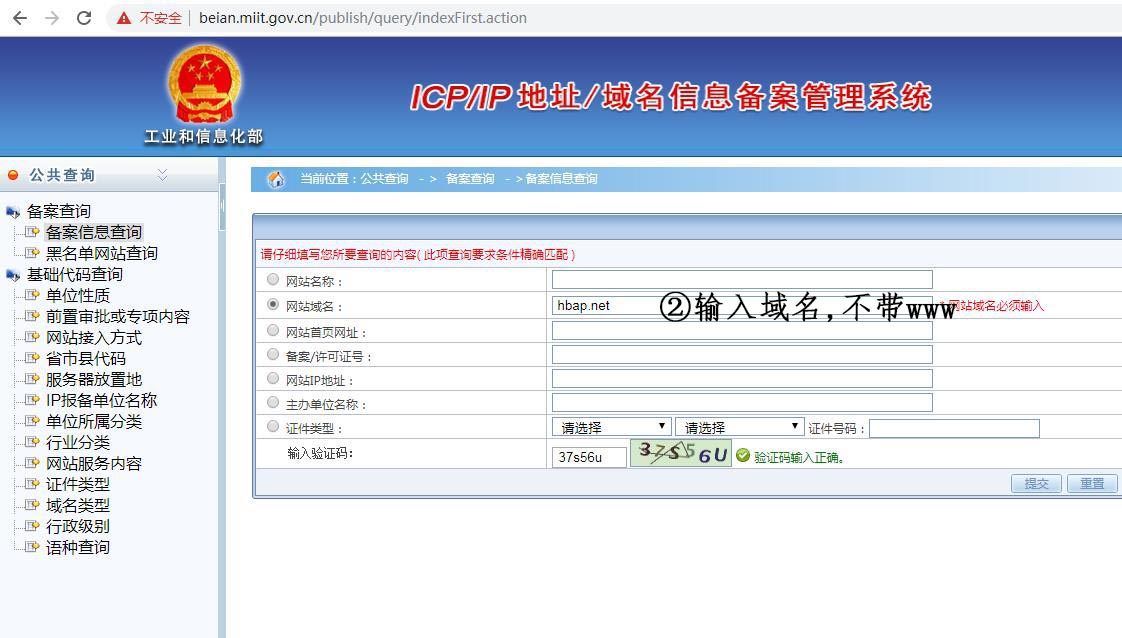Click the 提交 submit button
Image resolution: width=1122 pixels, height=638 pixels.
1036,484
